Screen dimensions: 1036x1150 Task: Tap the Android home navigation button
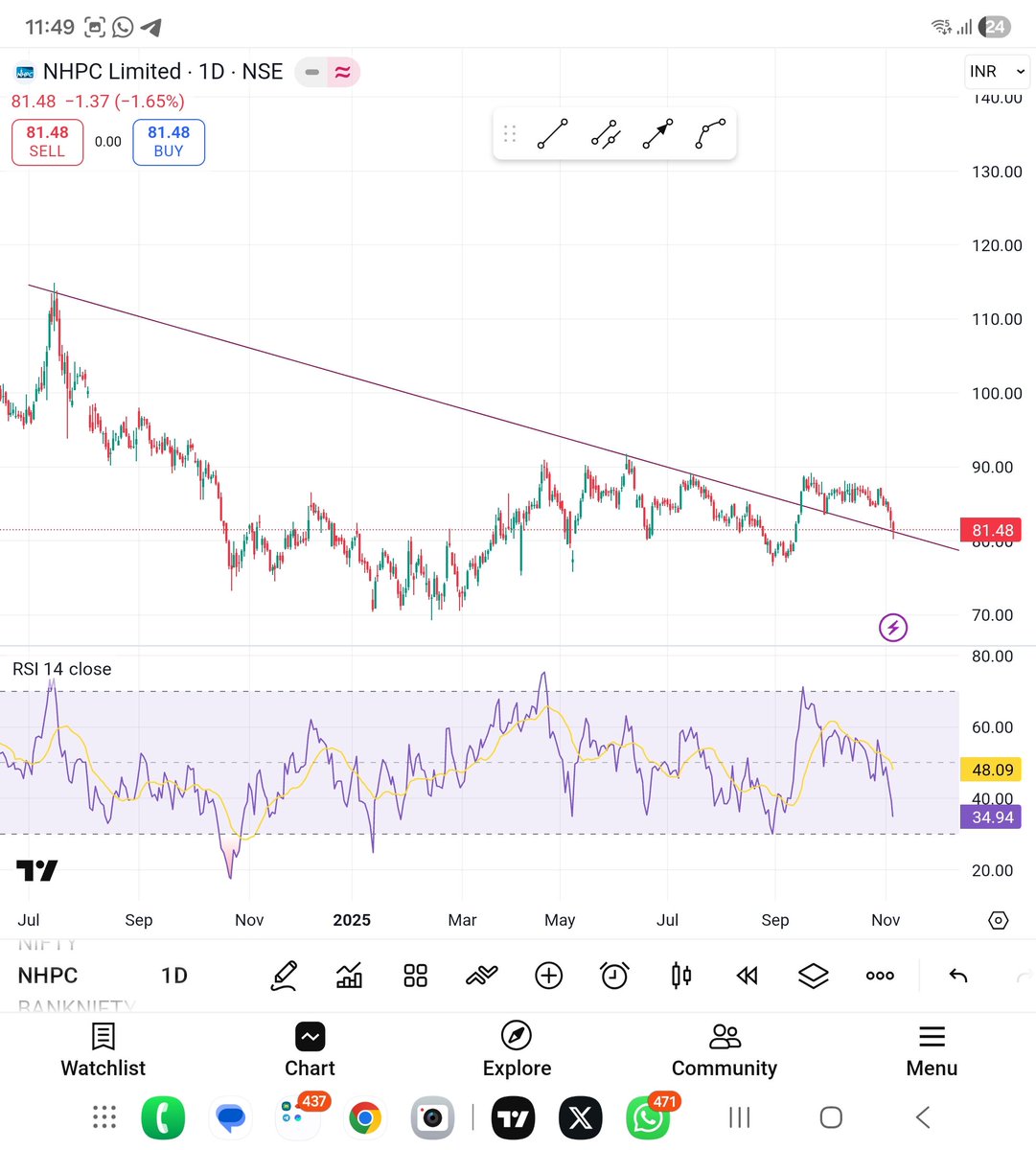pos(831,1117)
